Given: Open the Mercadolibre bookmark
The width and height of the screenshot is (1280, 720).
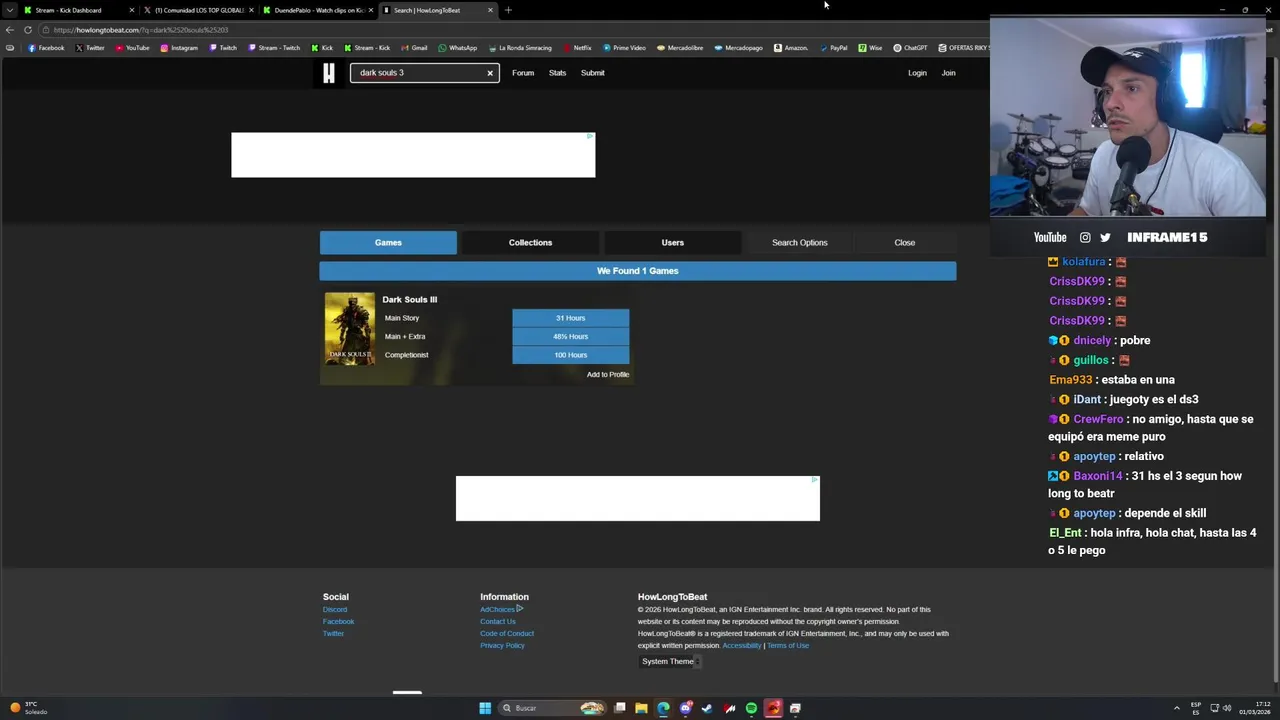Looking at the screenshot, I should point(680,48).
